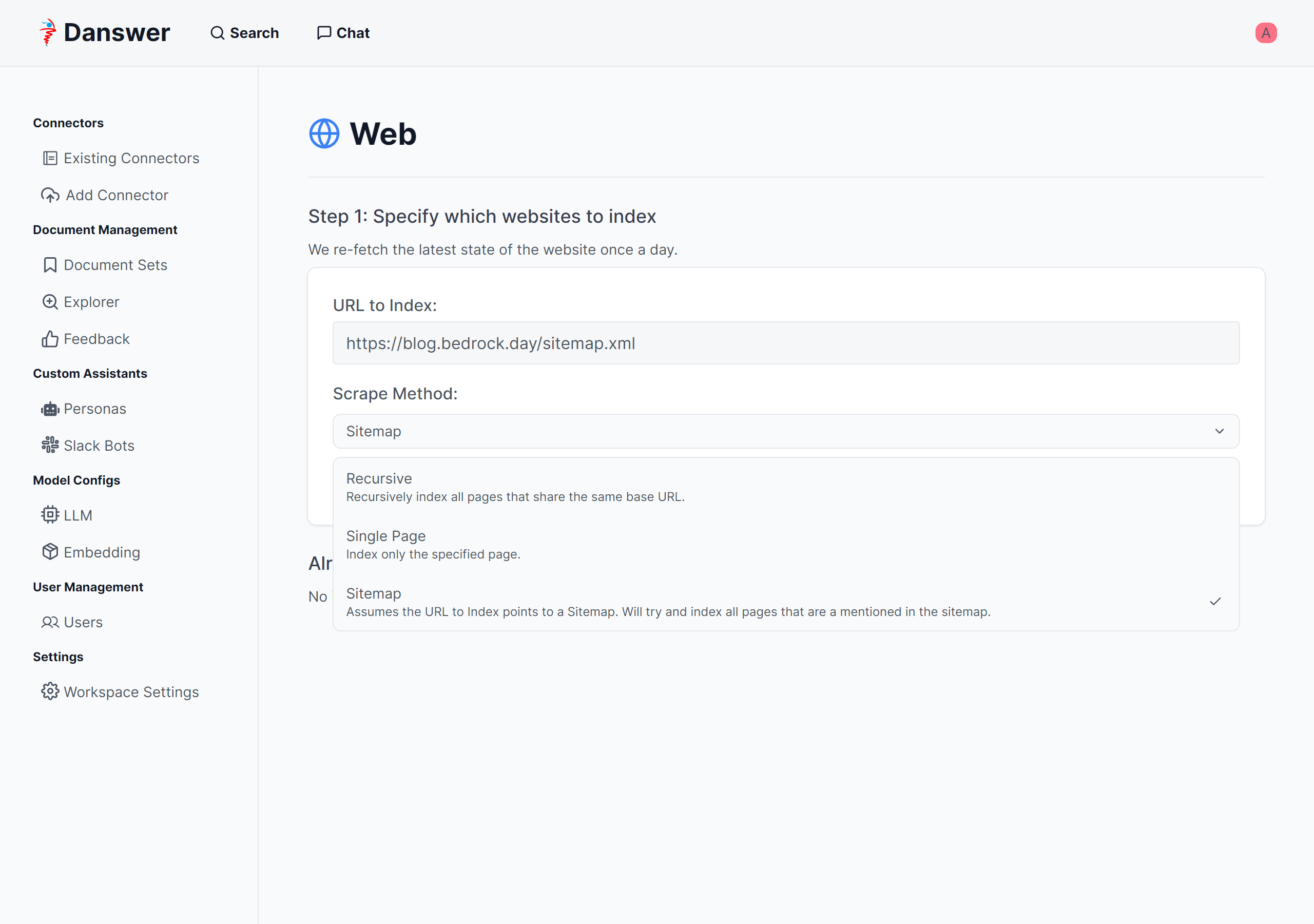
Task: Choose the Single Page scrape option
Action: click(433, 544)
